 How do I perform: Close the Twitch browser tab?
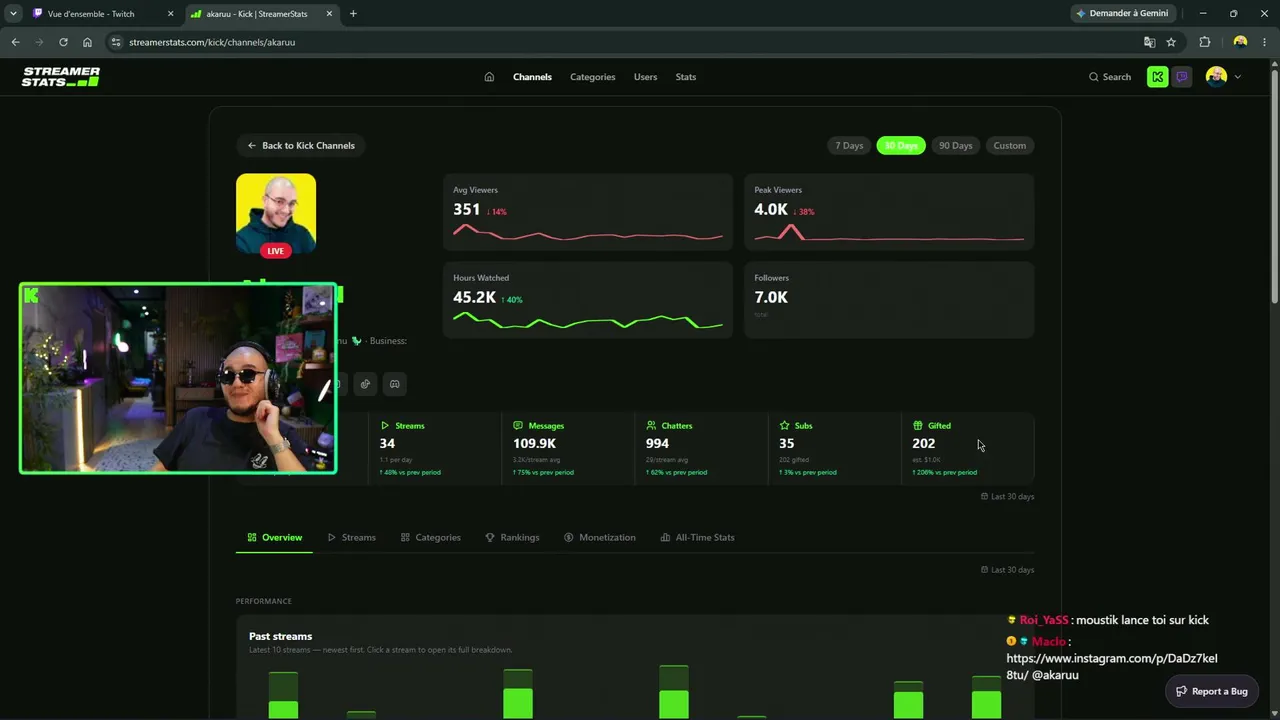tap(171, 14)
